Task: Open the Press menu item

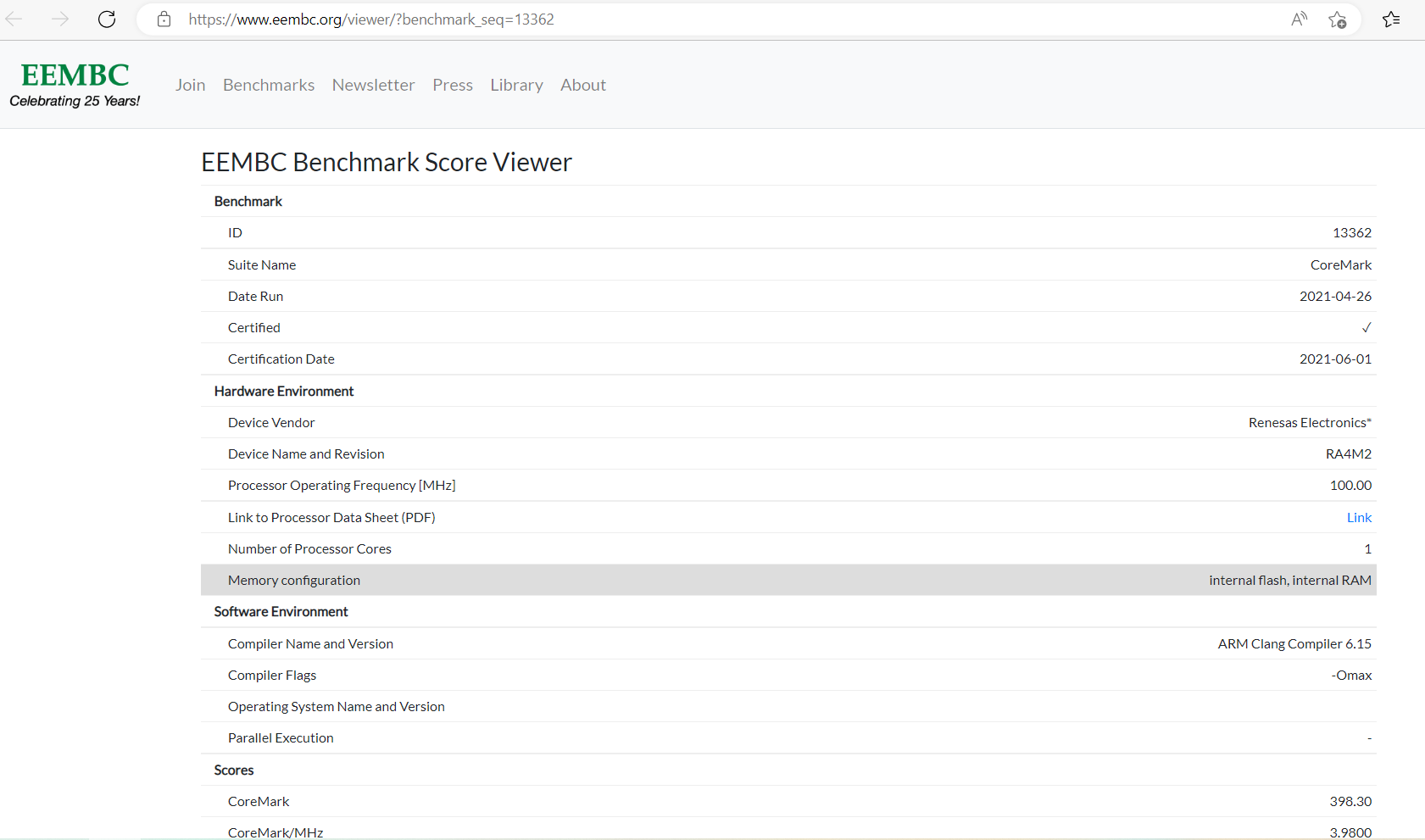Action: (453, 85)
